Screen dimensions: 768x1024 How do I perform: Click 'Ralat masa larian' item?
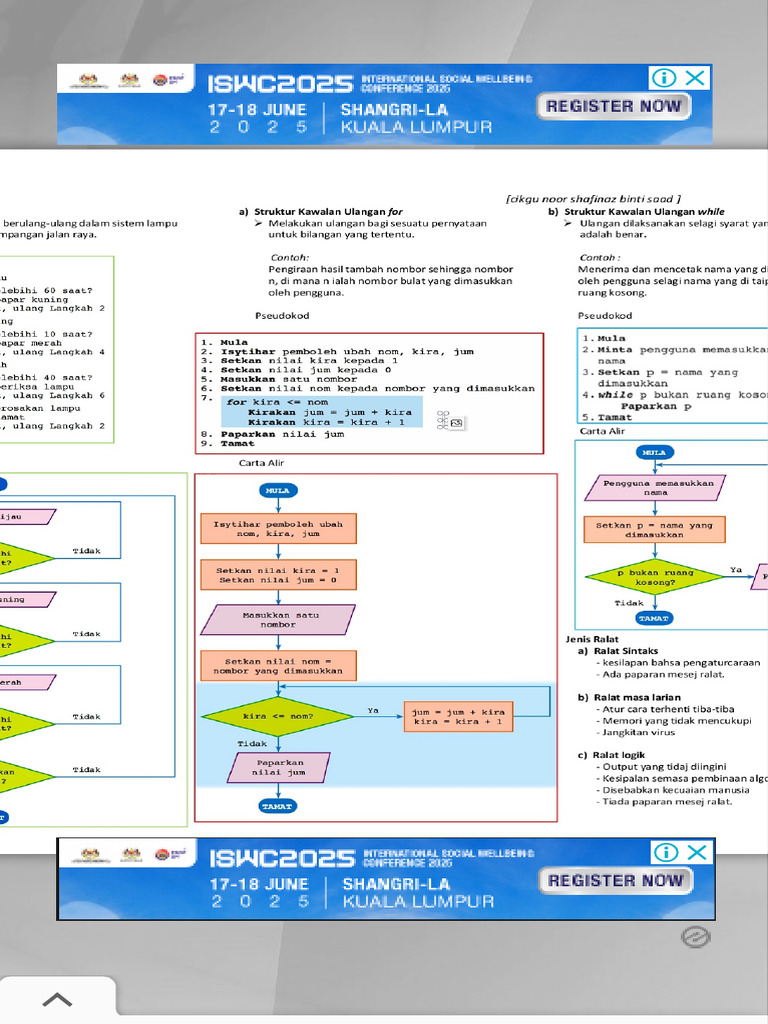point(637,697)
